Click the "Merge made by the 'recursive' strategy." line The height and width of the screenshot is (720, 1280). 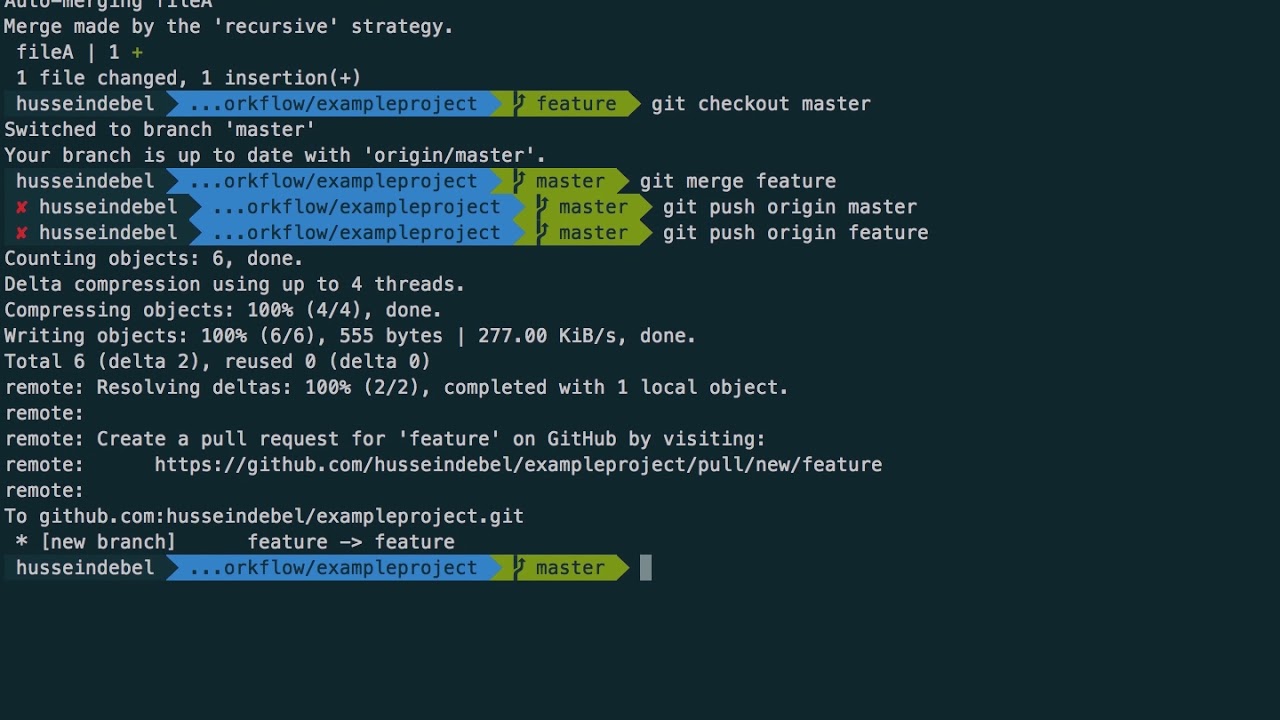pos(229,26)
